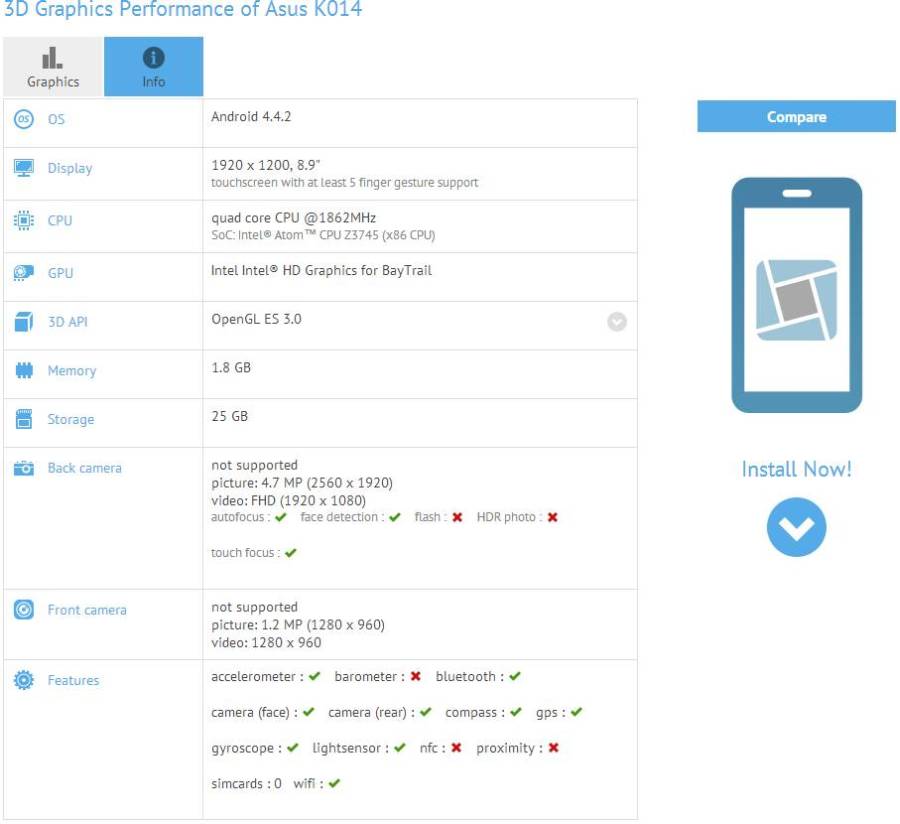The image size is (900, 824).
Task: Click the GPU row icon
Action: 24,273
